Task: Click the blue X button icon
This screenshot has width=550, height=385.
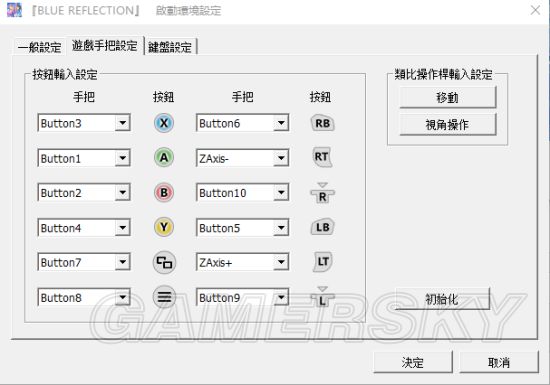Action: coord(164,123)
